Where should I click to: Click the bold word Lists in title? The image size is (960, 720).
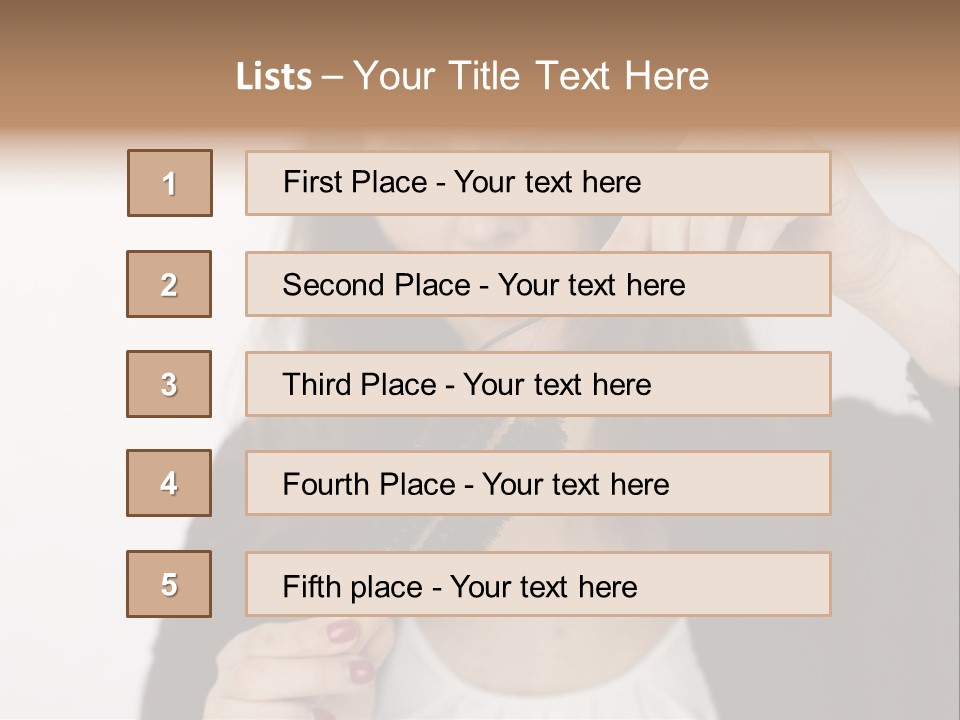274,77
